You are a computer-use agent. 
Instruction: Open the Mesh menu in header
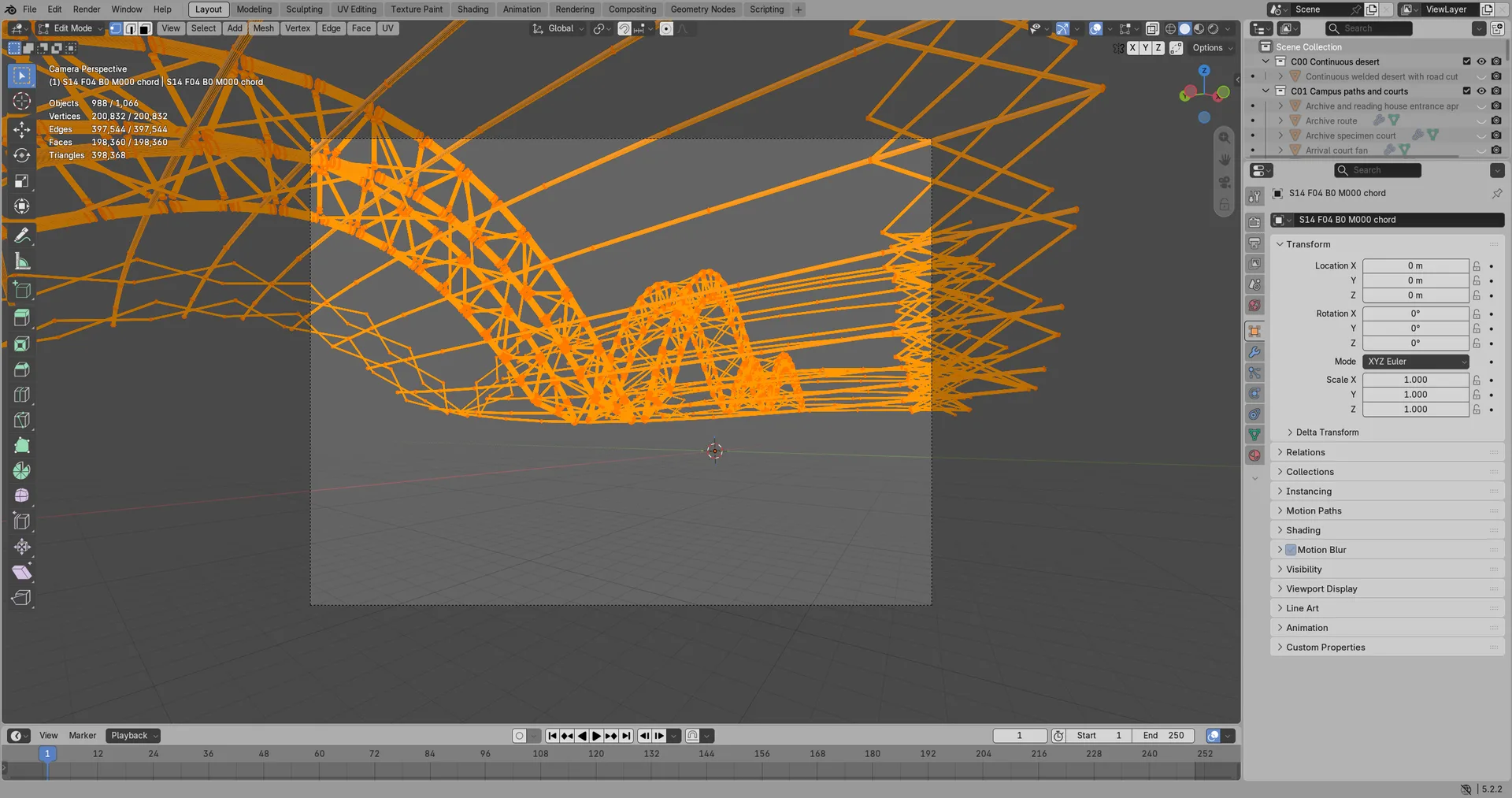click(264, 28)
